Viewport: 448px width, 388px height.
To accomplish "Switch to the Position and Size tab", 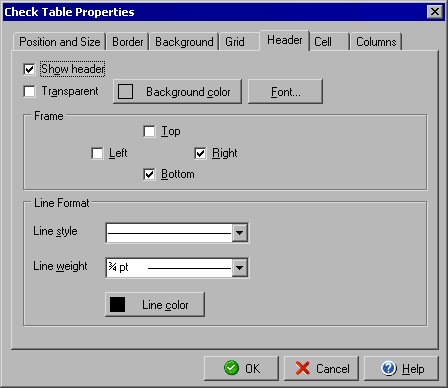I will coord(60,42).
